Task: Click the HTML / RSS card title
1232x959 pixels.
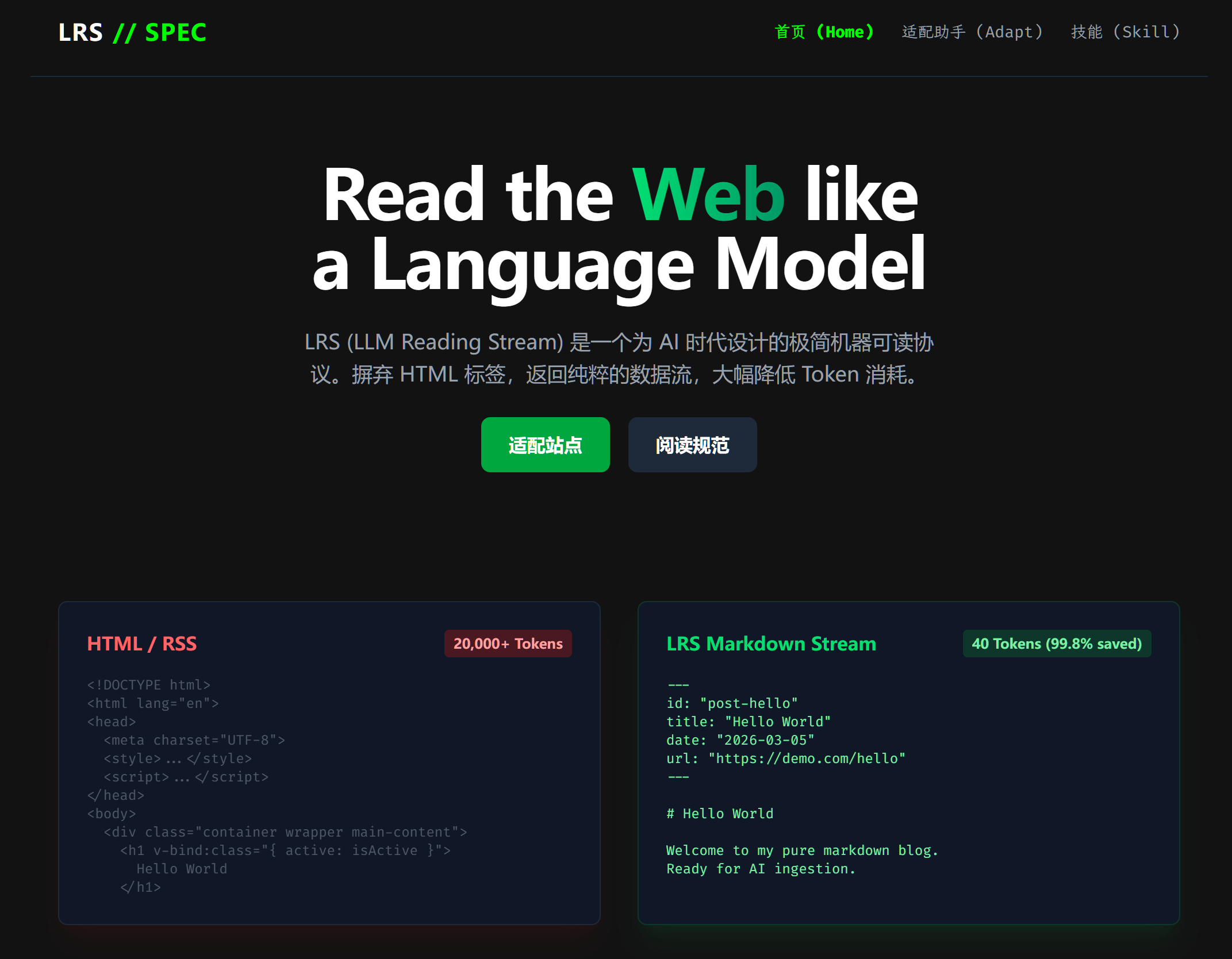Action: [x=141, y=644]
